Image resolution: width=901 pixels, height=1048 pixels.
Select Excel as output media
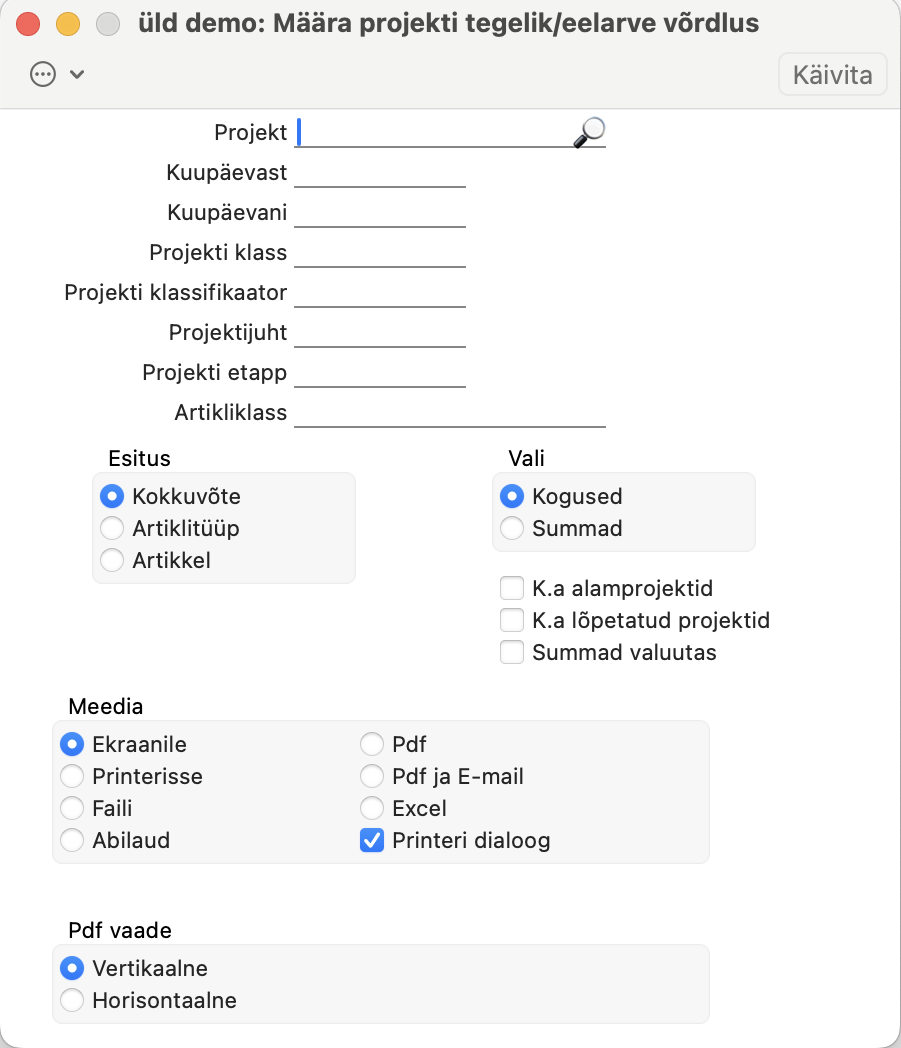click(372, 809)
